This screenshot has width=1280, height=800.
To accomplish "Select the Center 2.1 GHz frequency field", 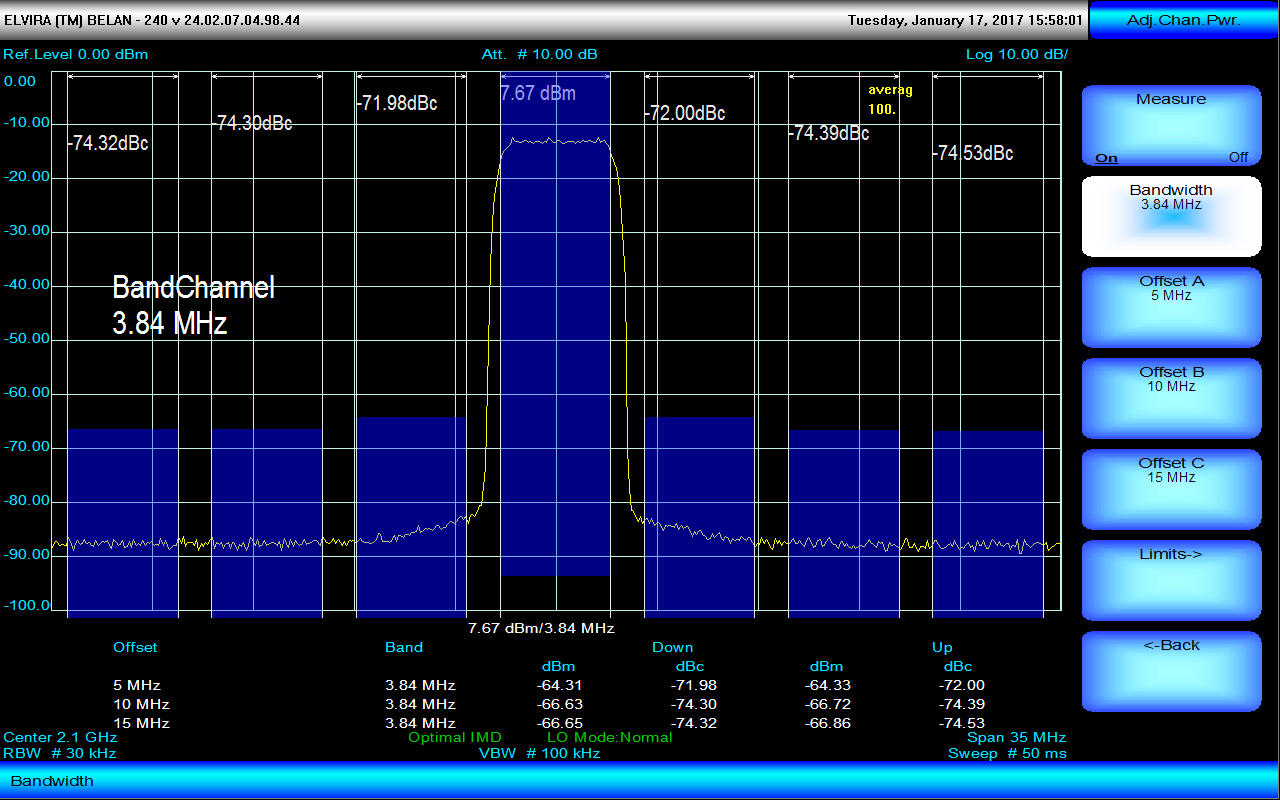I will 53,737.
